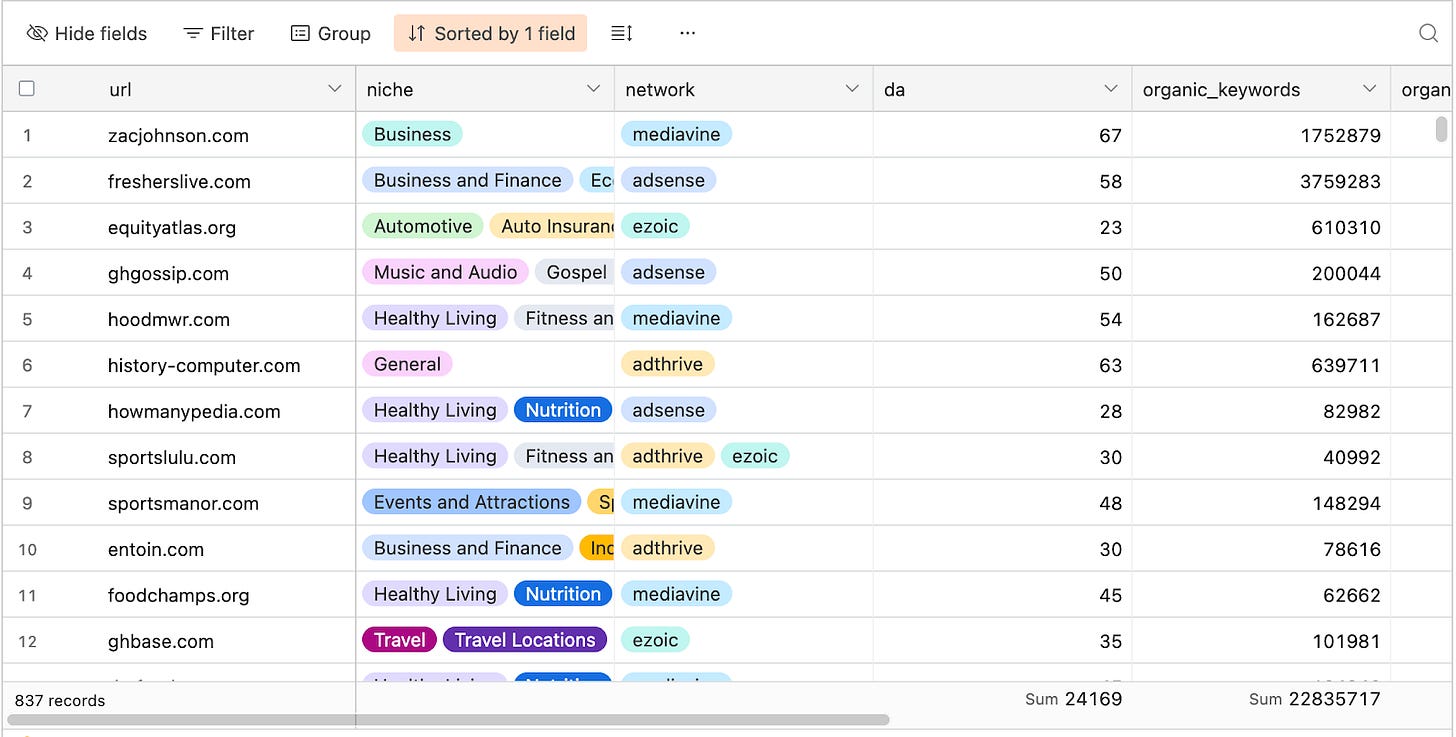The width and height of the screenshot is (1456, 737).
Task: Click the ezoic tag in sportslulu.com row
Action: click(755, 456)
